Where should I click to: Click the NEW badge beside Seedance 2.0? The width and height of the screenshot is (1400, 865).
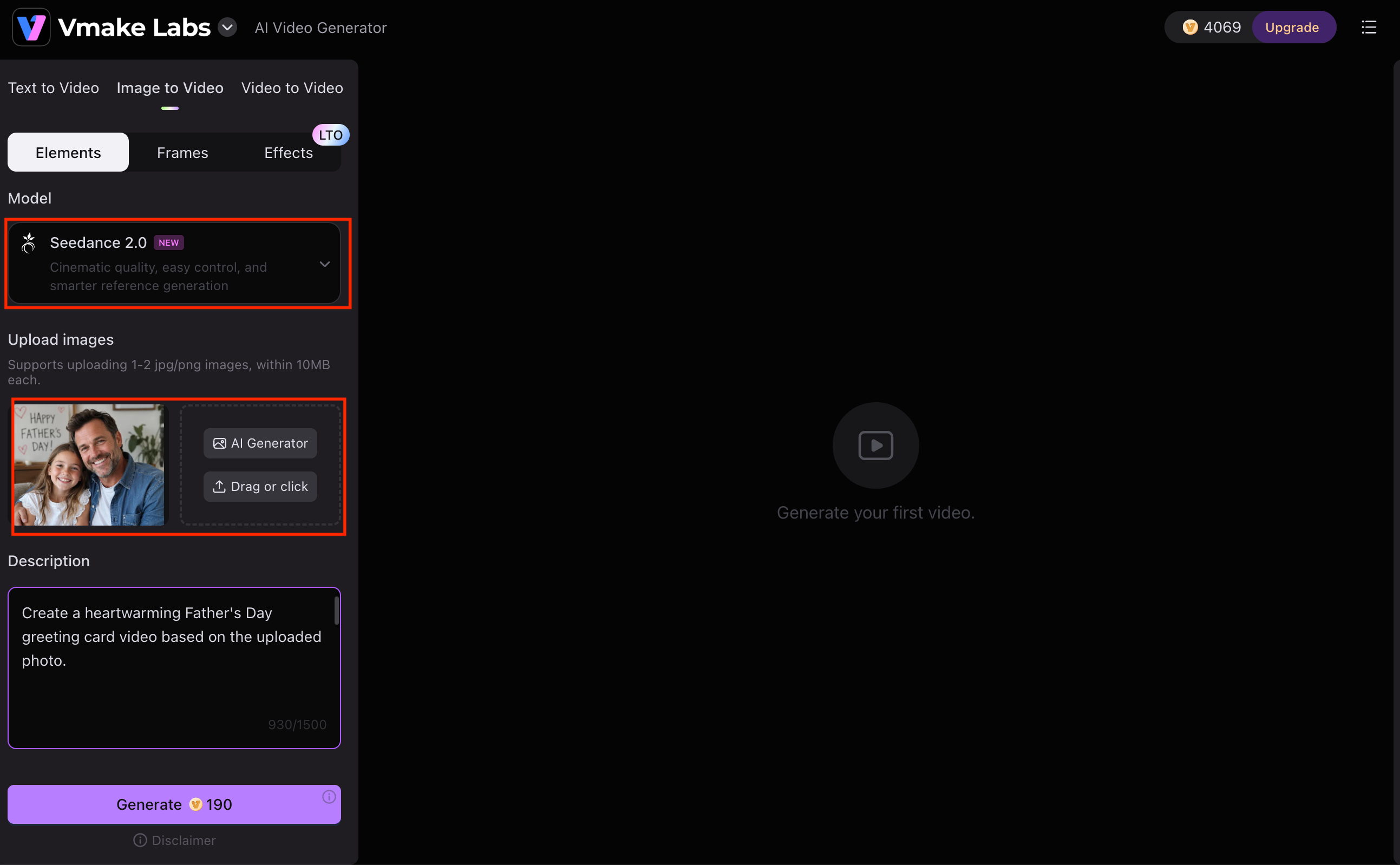[x=169, y=243]
